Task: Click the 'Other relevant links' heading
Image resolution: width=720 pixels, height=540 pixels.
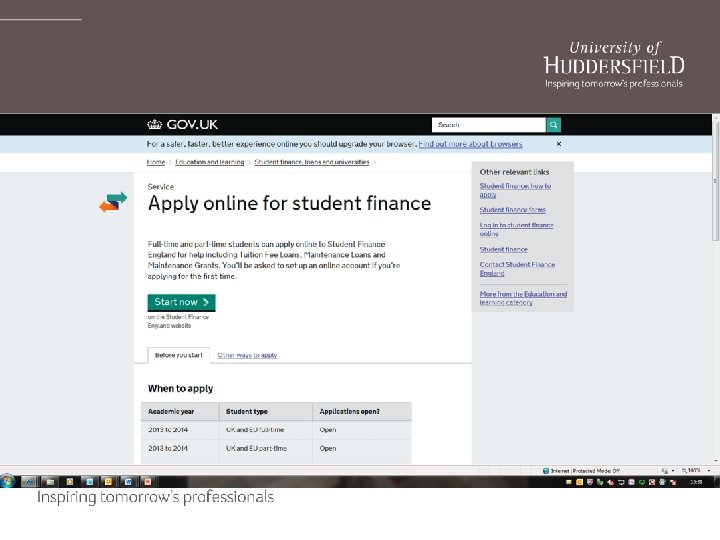Action: 514,172
